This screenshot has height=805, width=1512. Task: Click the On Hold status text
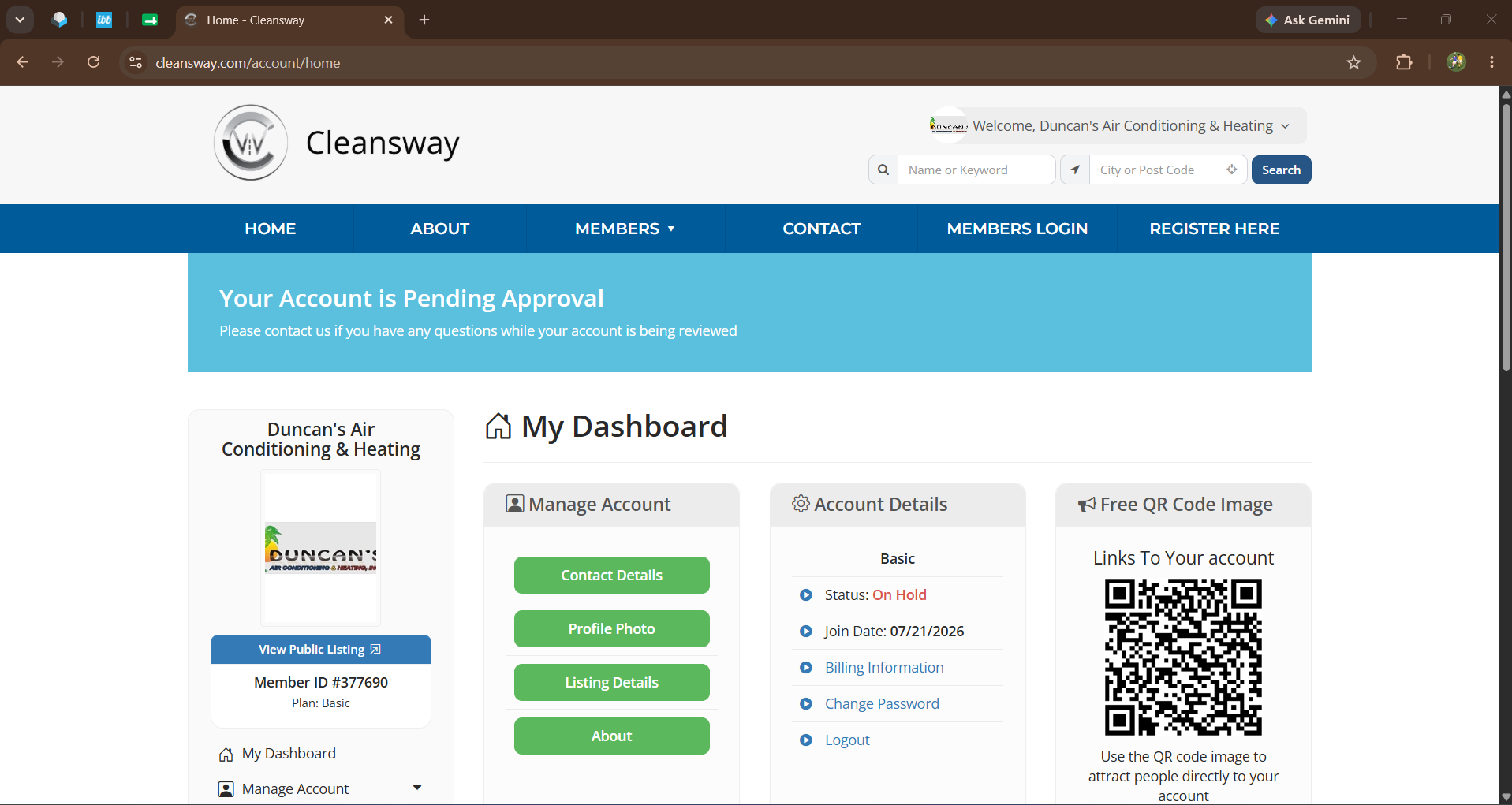(899, 595)
